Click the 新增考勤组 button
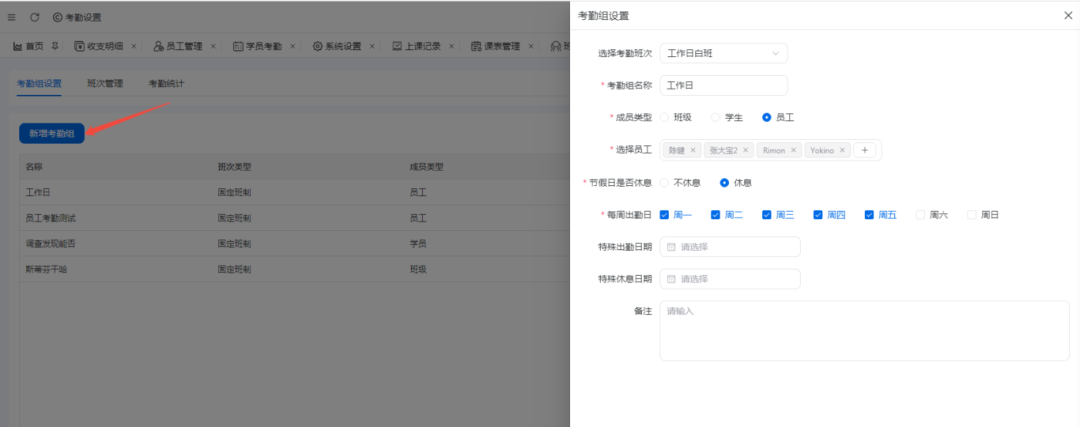 51,133
